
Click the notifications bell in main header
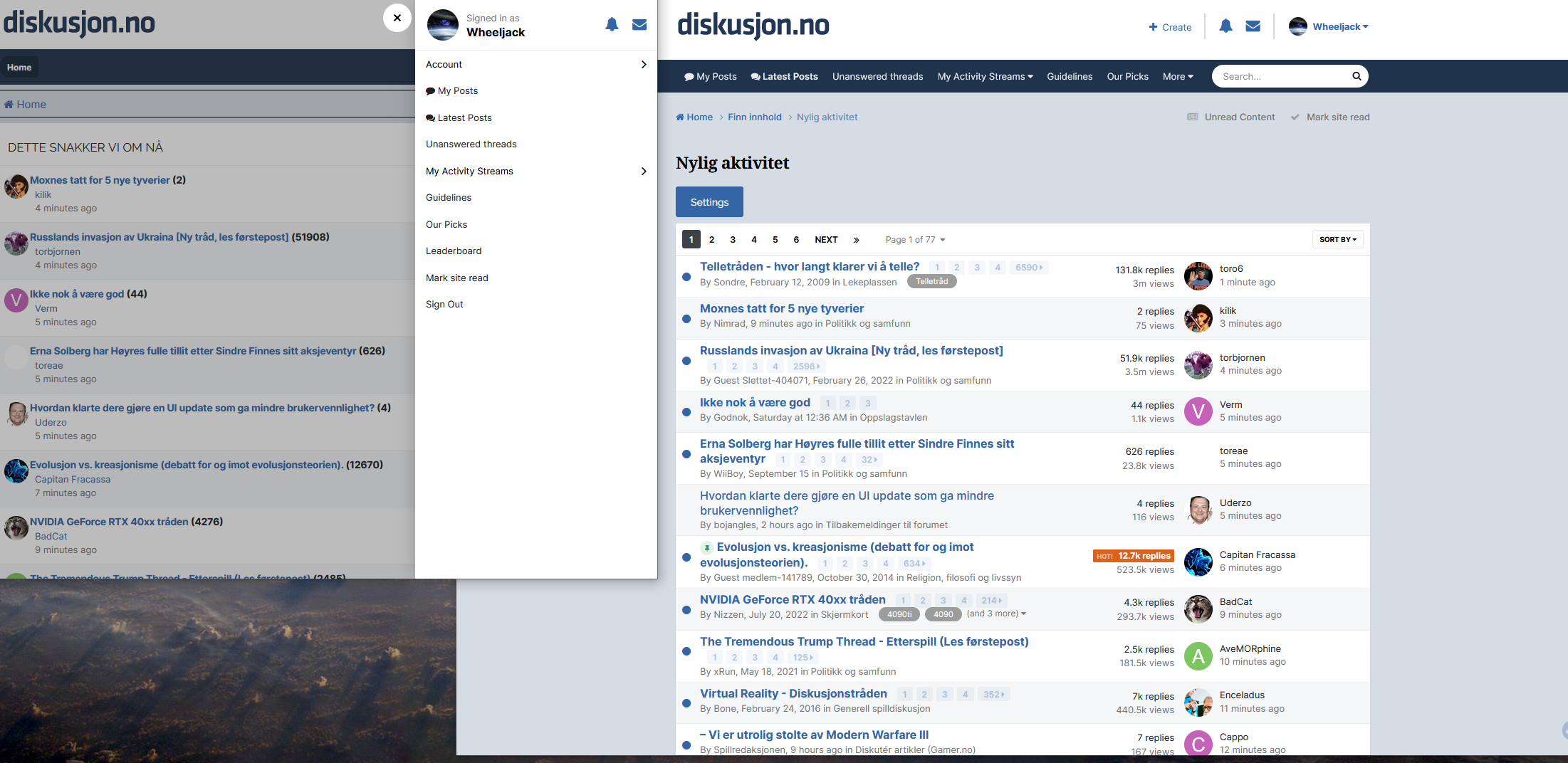click(x=1225, y=26)
